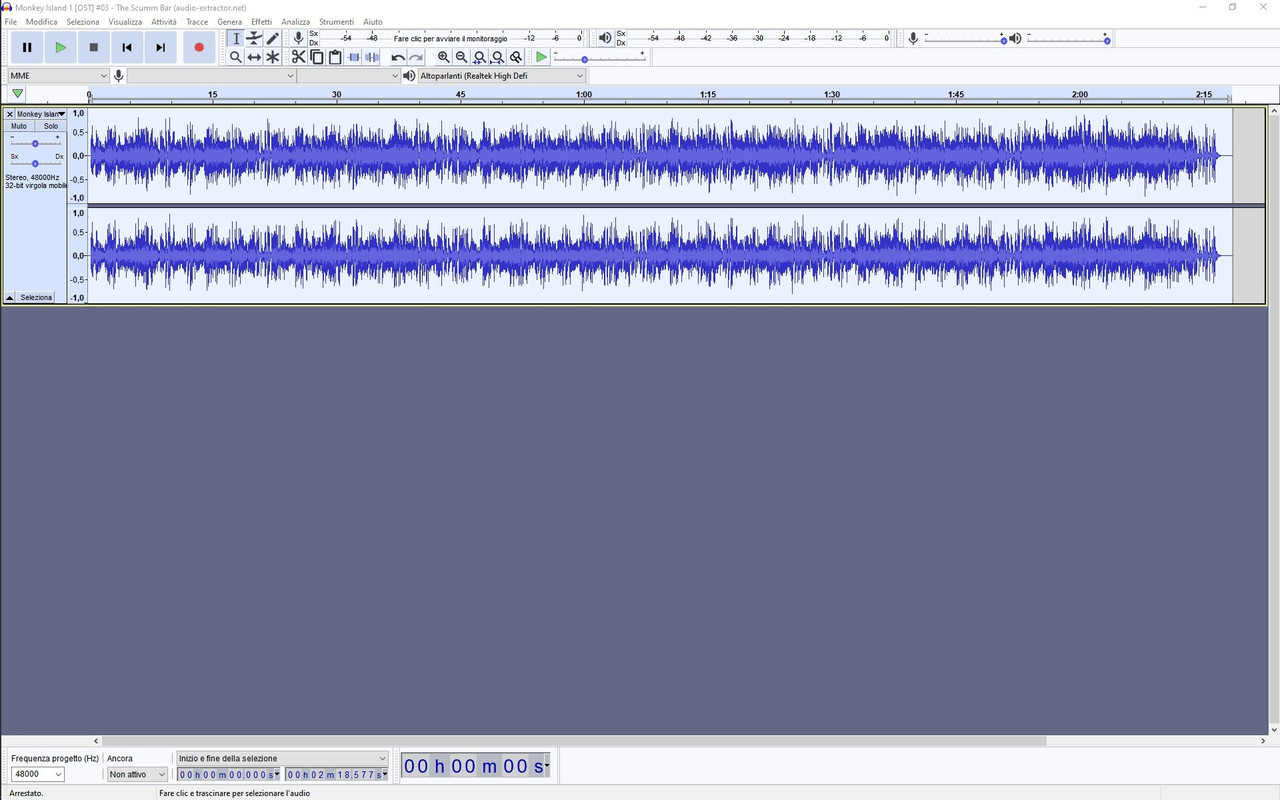Image resolution: width=1280 pixels, height=800 pixels.
Task: Click the recording volume slider
Action: click(x=965, y=38)
